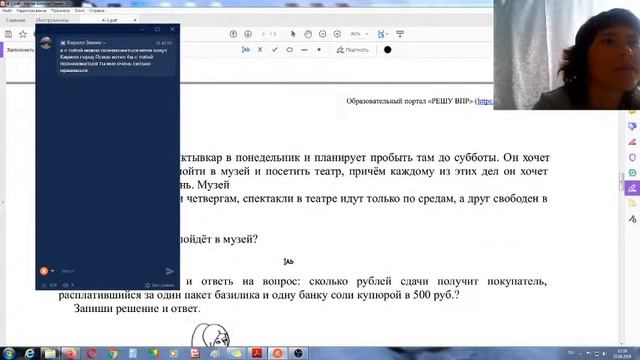
Task: Go to next page with down arrow
Action: [248, 34]
